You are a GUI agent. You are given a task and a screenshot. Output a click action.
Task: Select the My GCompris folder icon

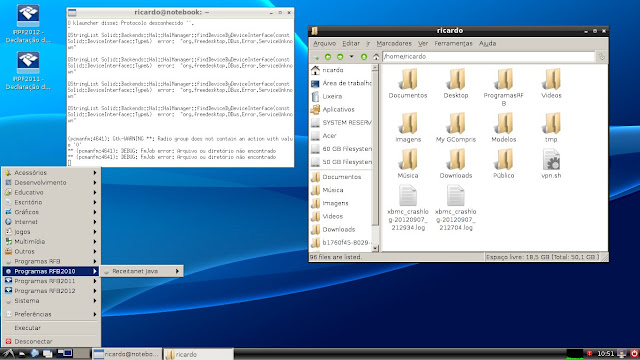click(x=456, y=127)
